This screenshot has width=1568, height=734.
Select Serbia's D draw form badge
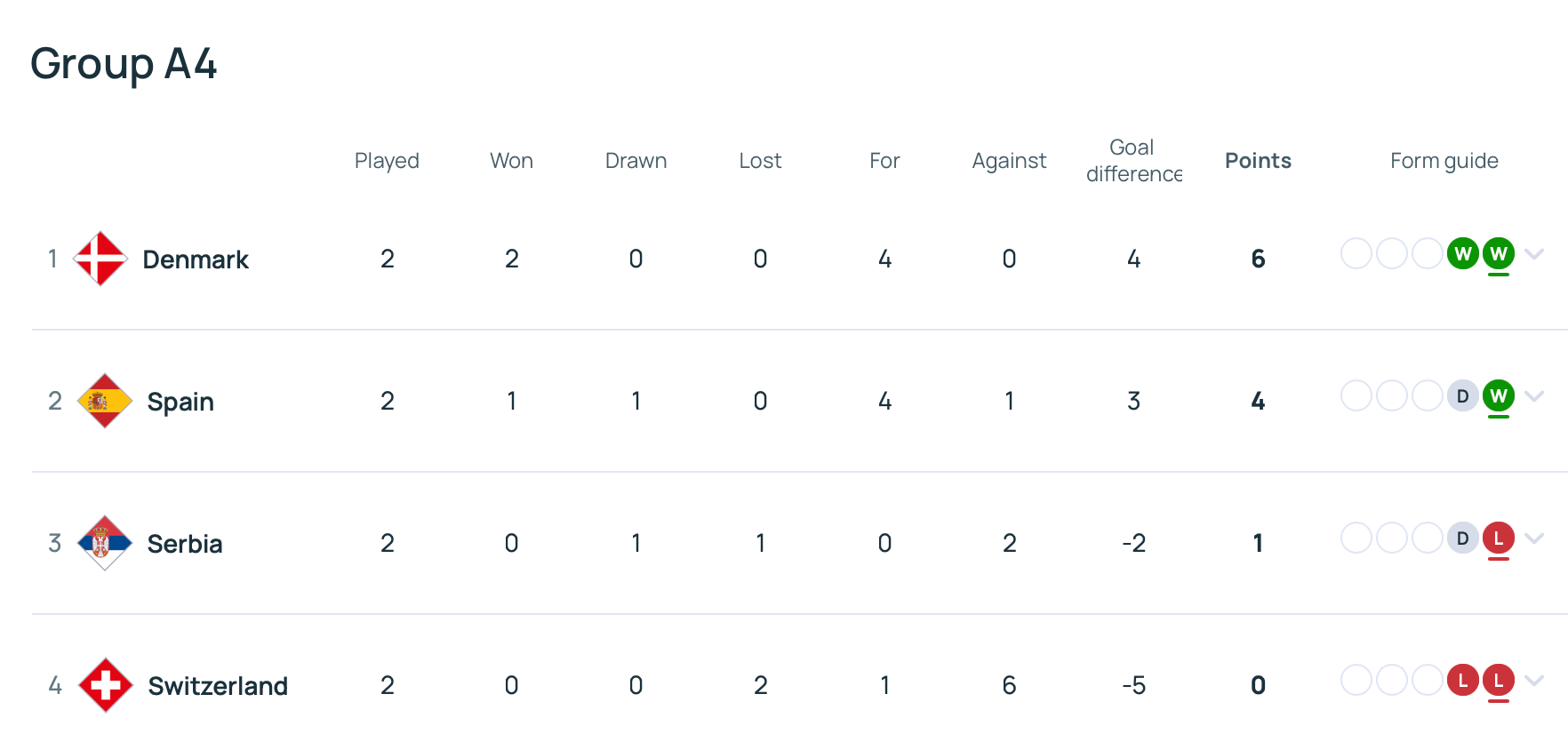pyautogui.click(x=1463, y=539)
